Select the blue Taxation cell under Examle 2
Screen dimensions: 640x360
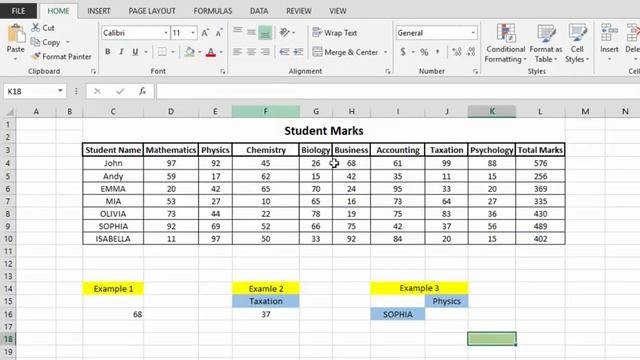pos(266,301)
